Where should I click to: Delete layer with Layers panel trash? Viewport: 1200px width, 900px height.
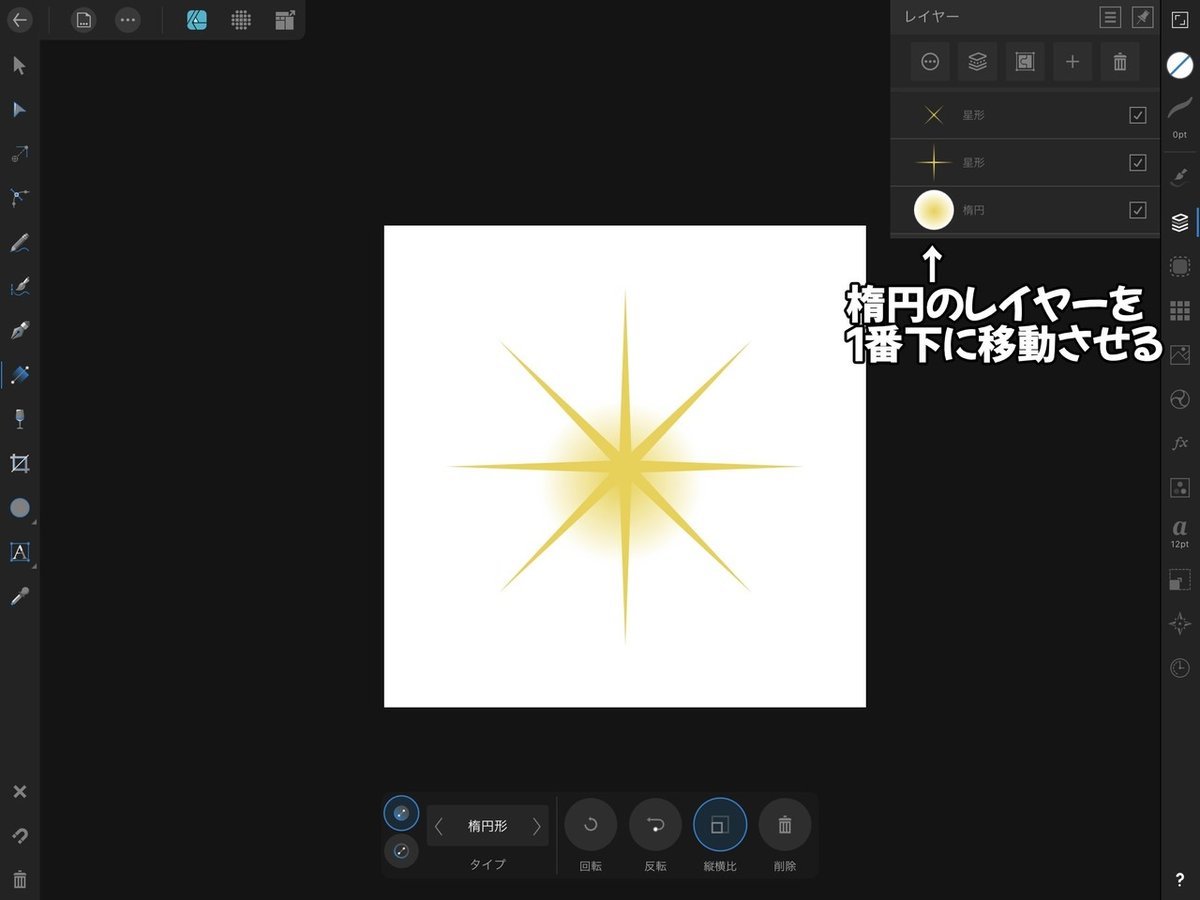(1120, 62)
